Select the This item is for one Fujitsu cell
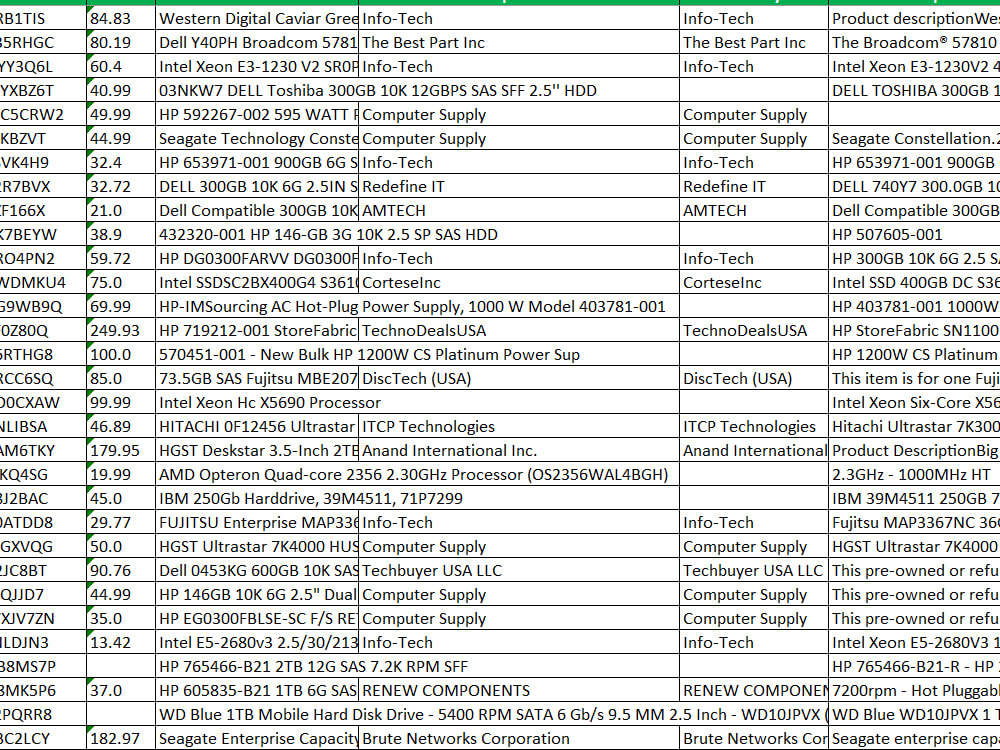This screenshot has width=1000, height=750. tap(914, 378)
